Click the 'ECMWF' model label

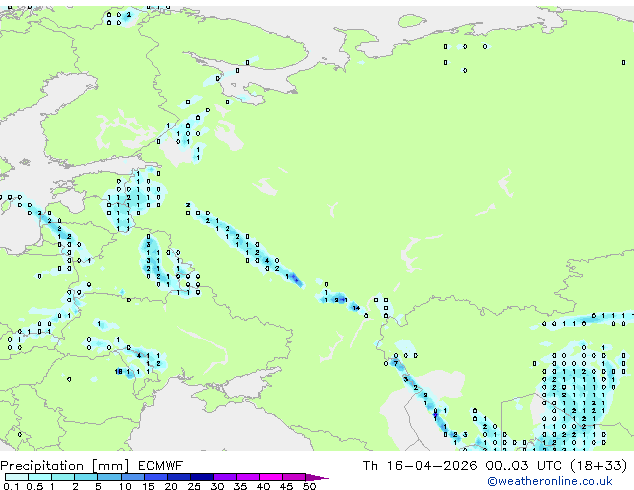(161, 466)
